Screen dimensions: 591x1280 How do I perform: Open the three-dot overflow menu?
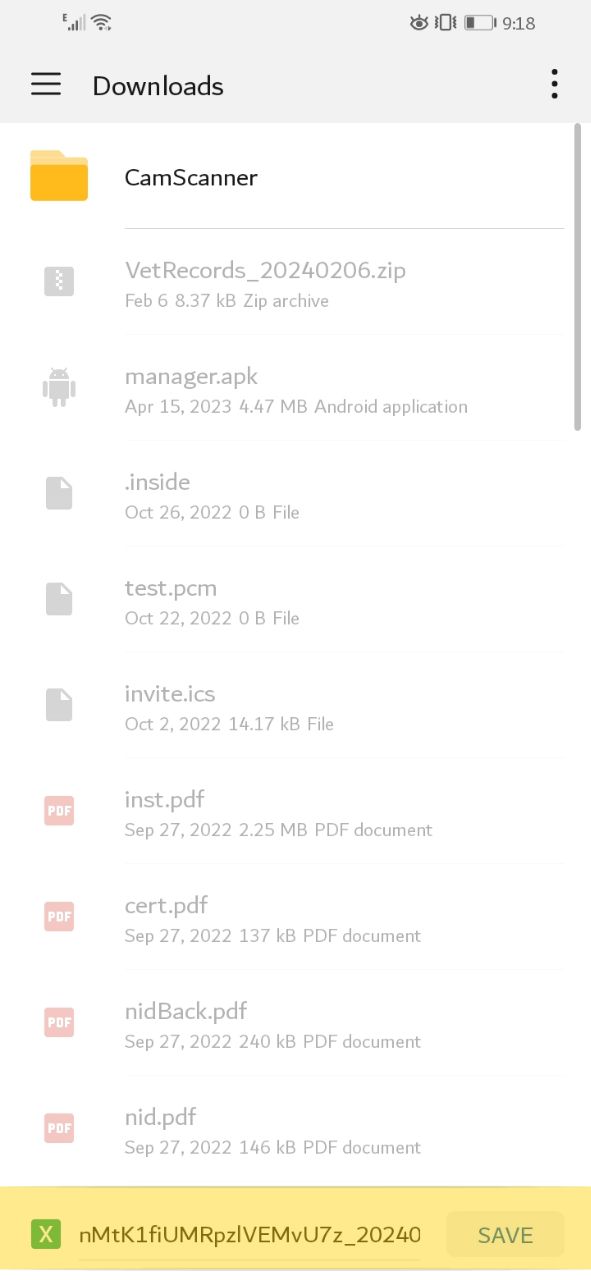pos(554,85)
